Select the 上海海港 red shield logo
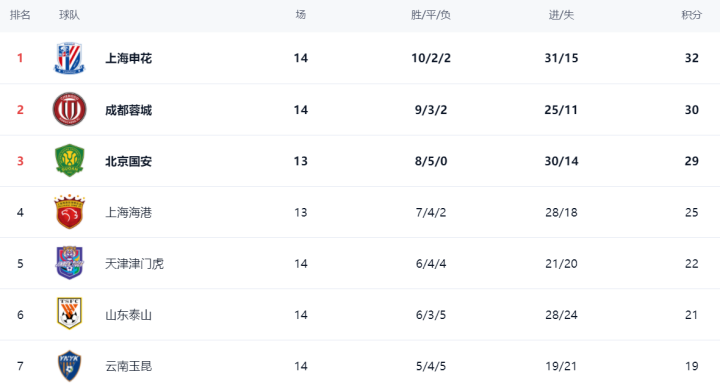 tap(69, 212)
